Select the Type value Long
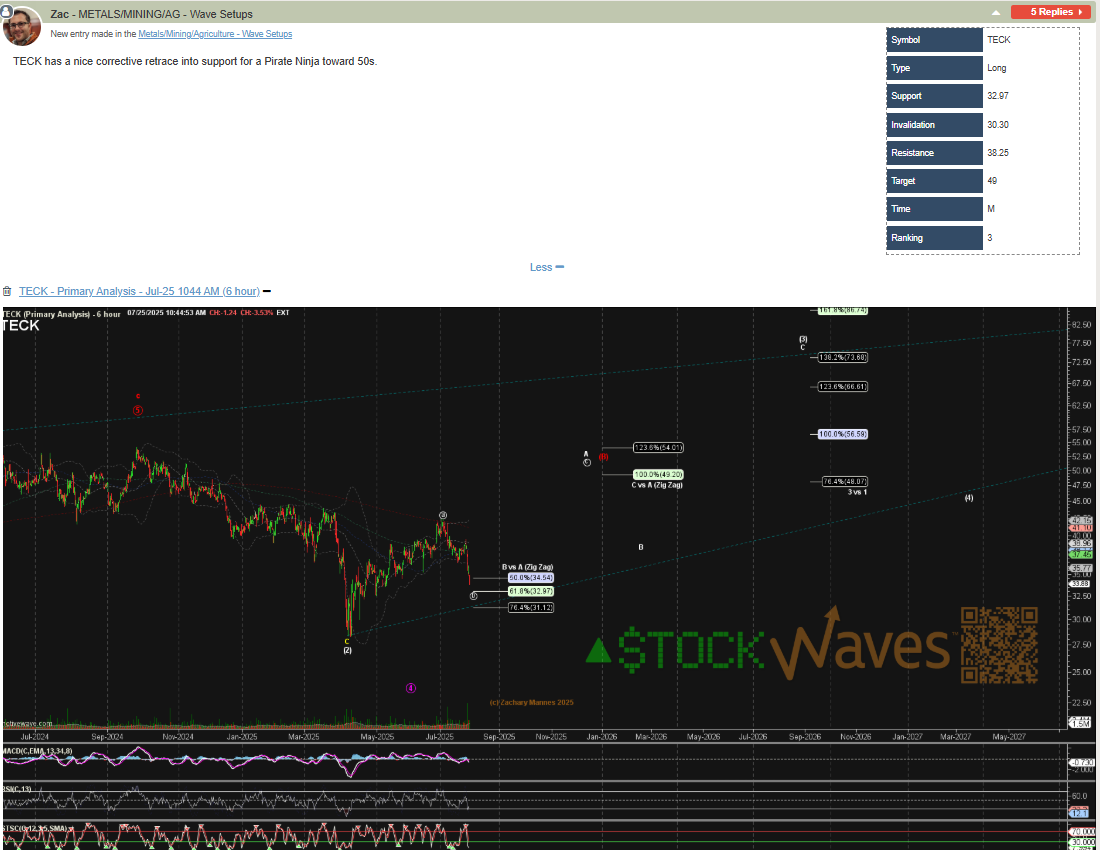 point(996,68)
